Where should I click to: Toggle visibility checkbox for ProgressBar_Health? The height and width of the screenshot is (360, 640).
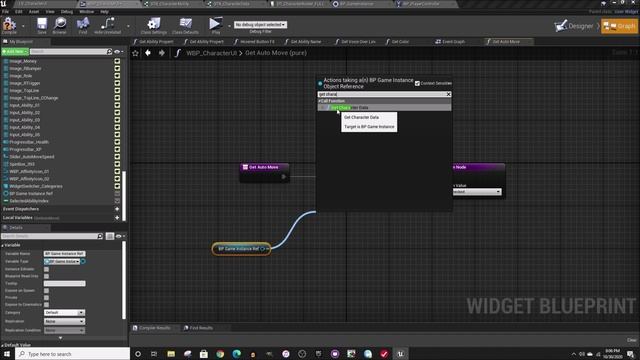click(x=117, y=142)
